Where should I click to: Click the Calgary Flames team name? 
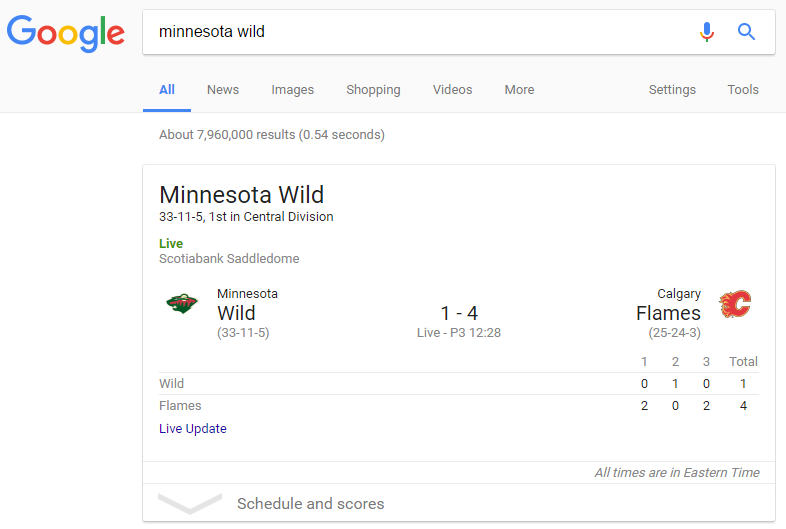pos(668,313)
